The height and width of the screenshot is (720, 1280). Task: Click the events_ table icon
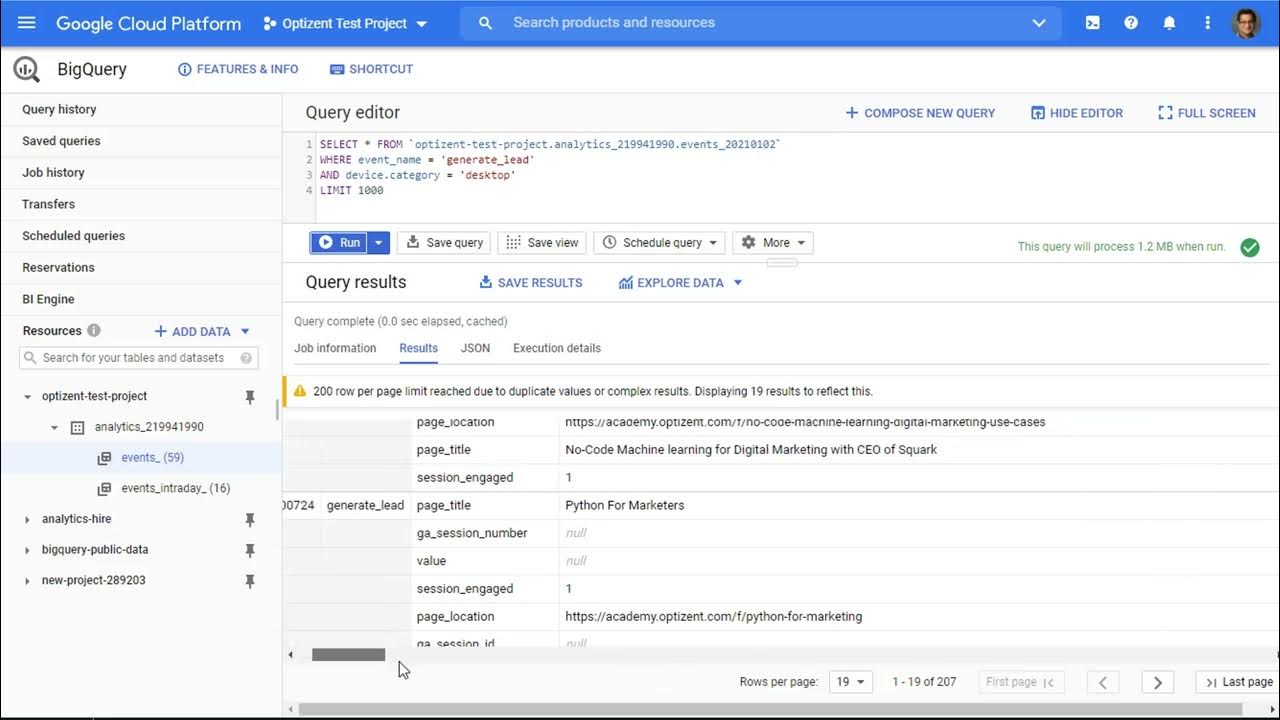pos(104,458)
